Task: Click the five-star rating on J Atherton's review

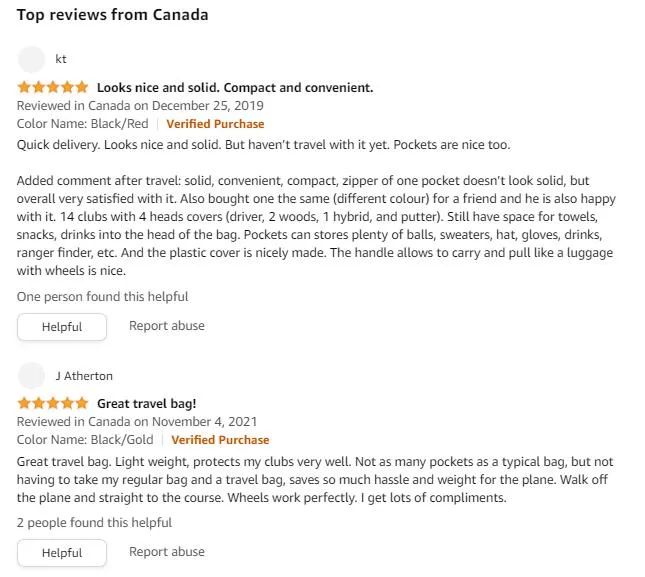Action: pos(53,403)
